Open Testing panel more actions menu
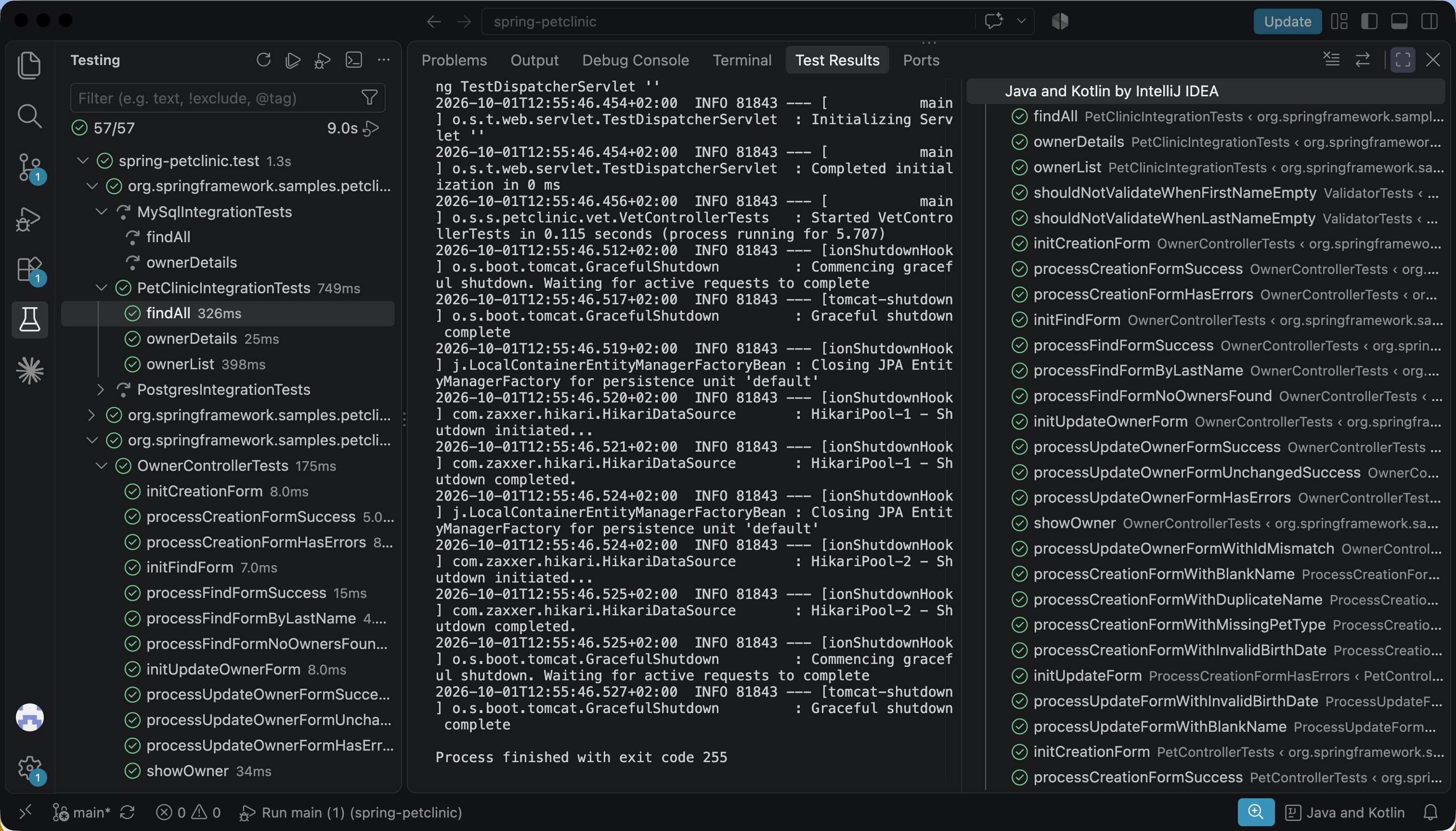The height and width of the screenshot is (831, 1456). (x=384, y=60)
